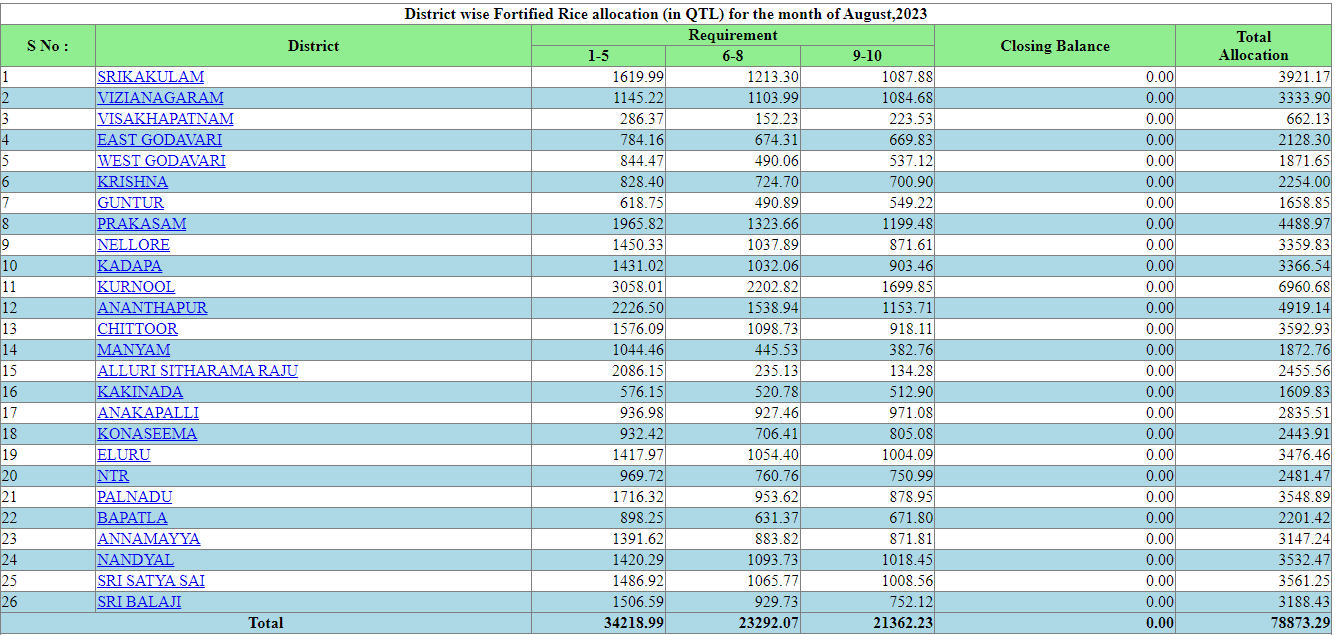Click the 1-5 sub-column header

598,56
